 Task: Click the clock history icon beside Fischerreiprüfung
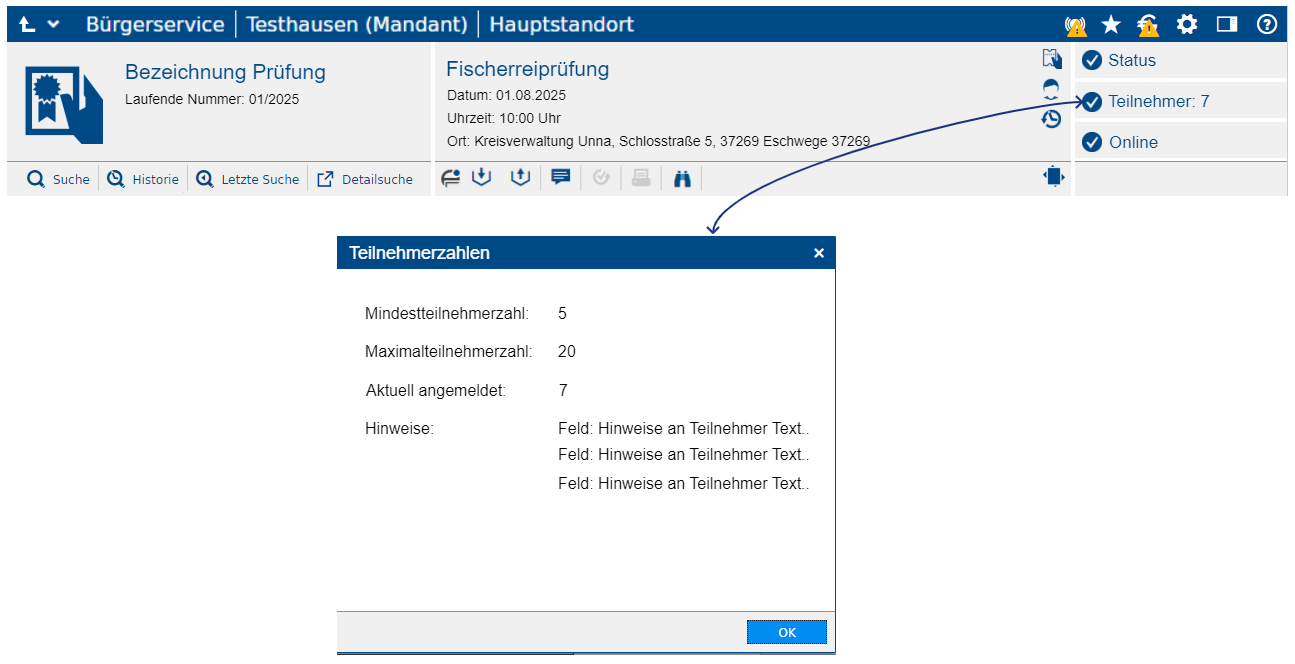1051,119
